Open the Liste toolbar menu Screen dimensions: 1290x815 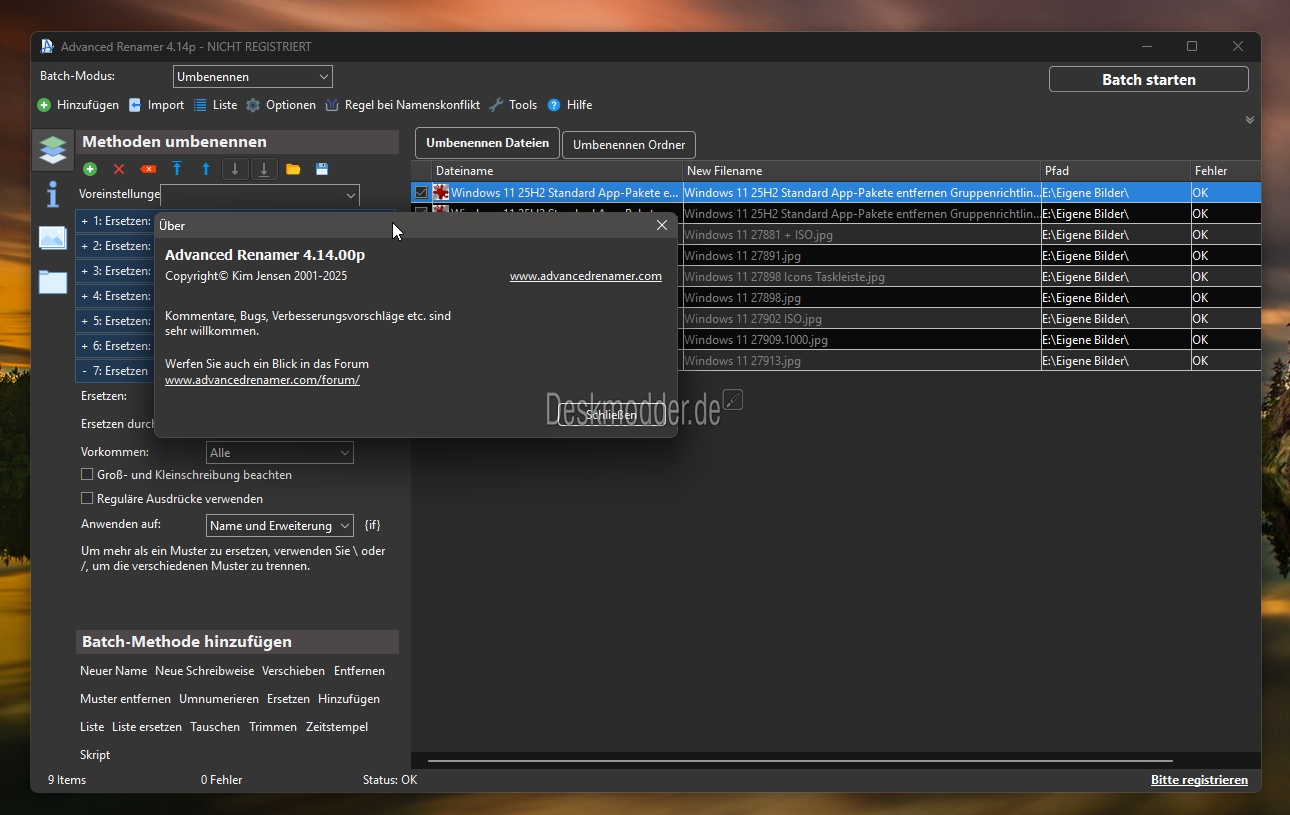coord(215,105)
